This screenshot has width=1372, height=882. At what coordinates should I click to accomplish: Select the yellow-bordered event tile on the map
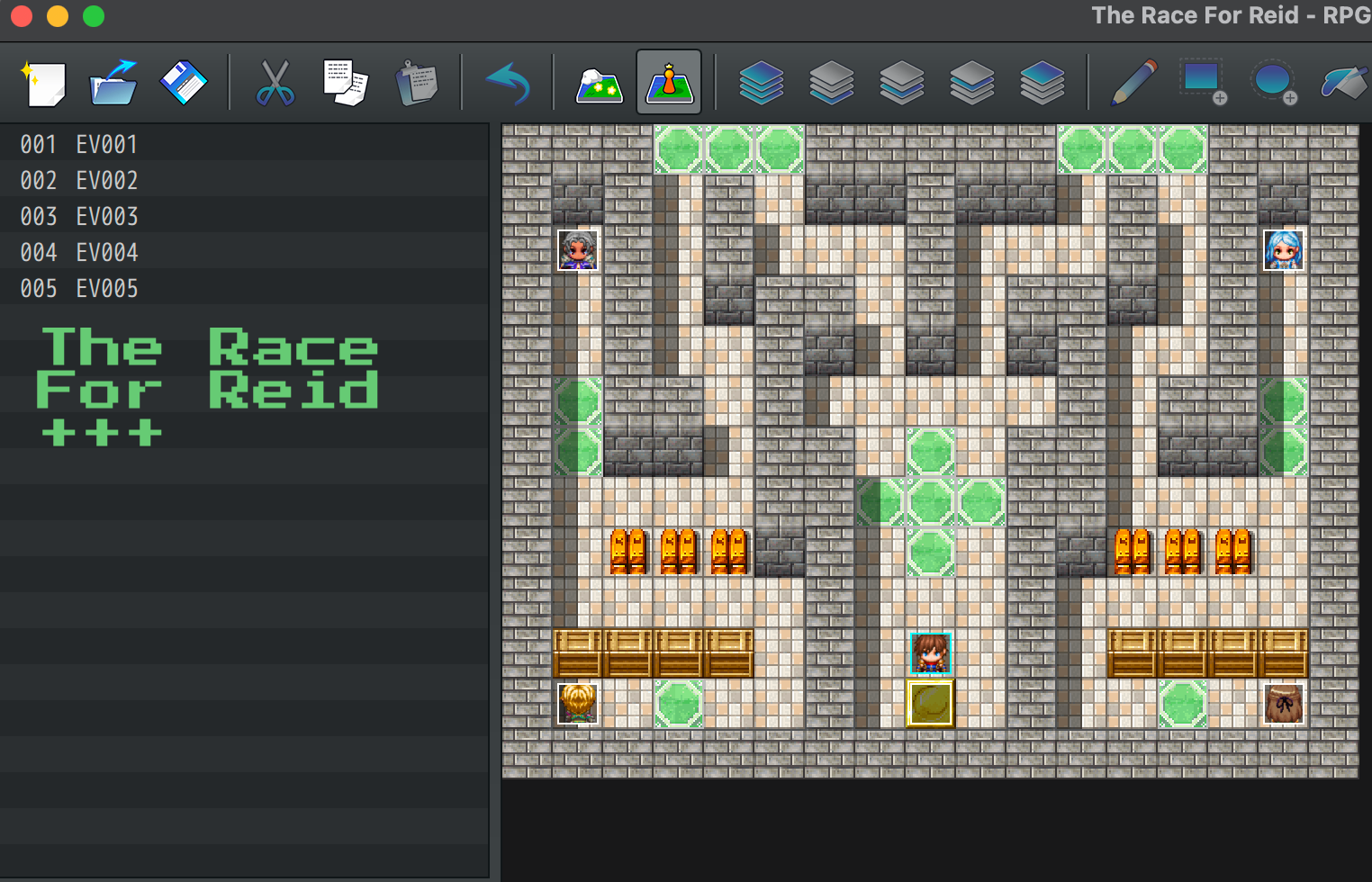coord(930,704)
